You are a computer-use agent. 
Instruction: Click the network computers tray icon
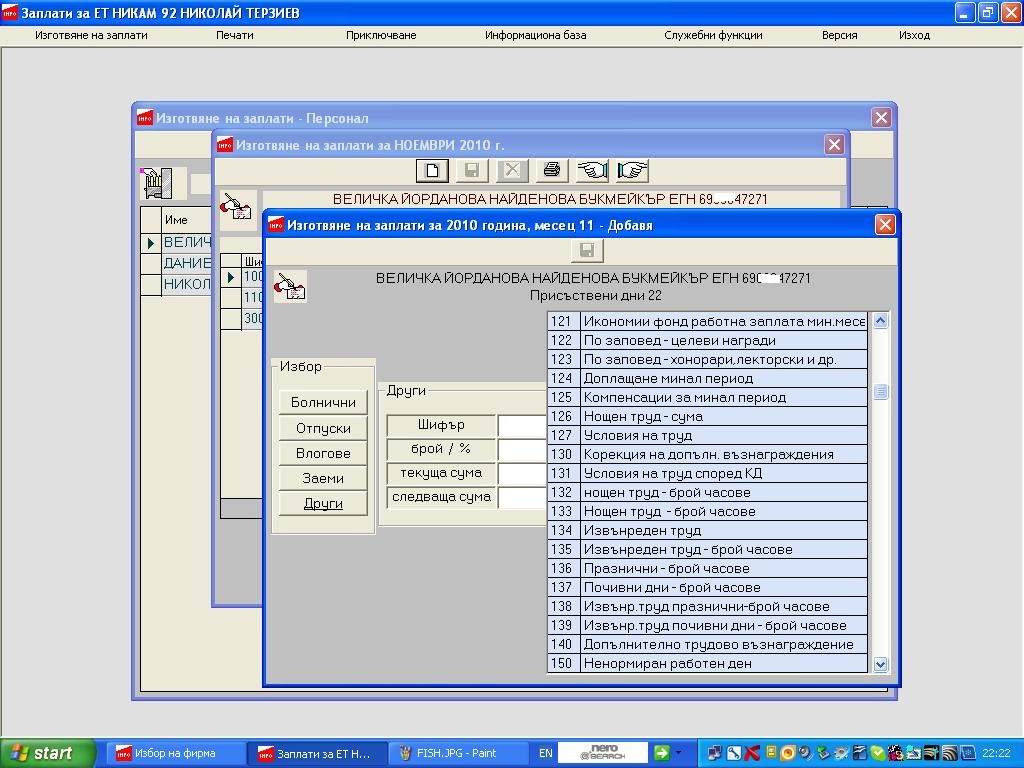716,753
